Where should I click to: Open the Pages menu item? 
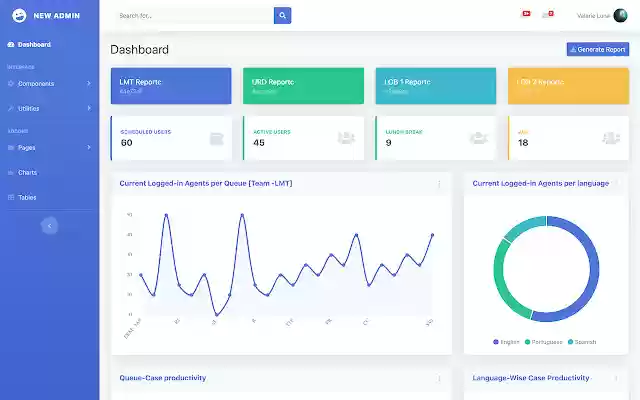(x=49, y=148)
